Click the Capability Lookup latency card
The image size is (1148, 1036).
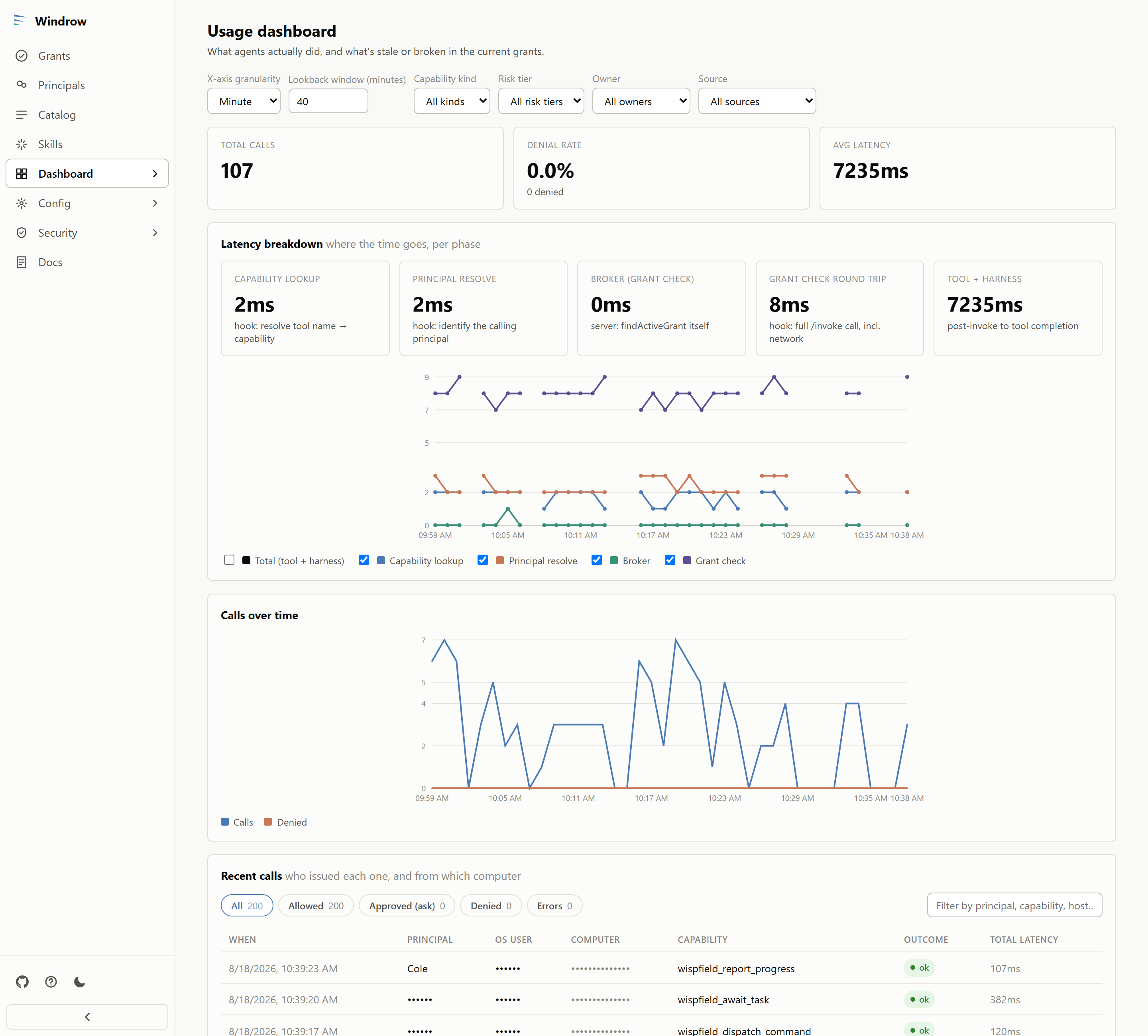[x=305, y=308]
